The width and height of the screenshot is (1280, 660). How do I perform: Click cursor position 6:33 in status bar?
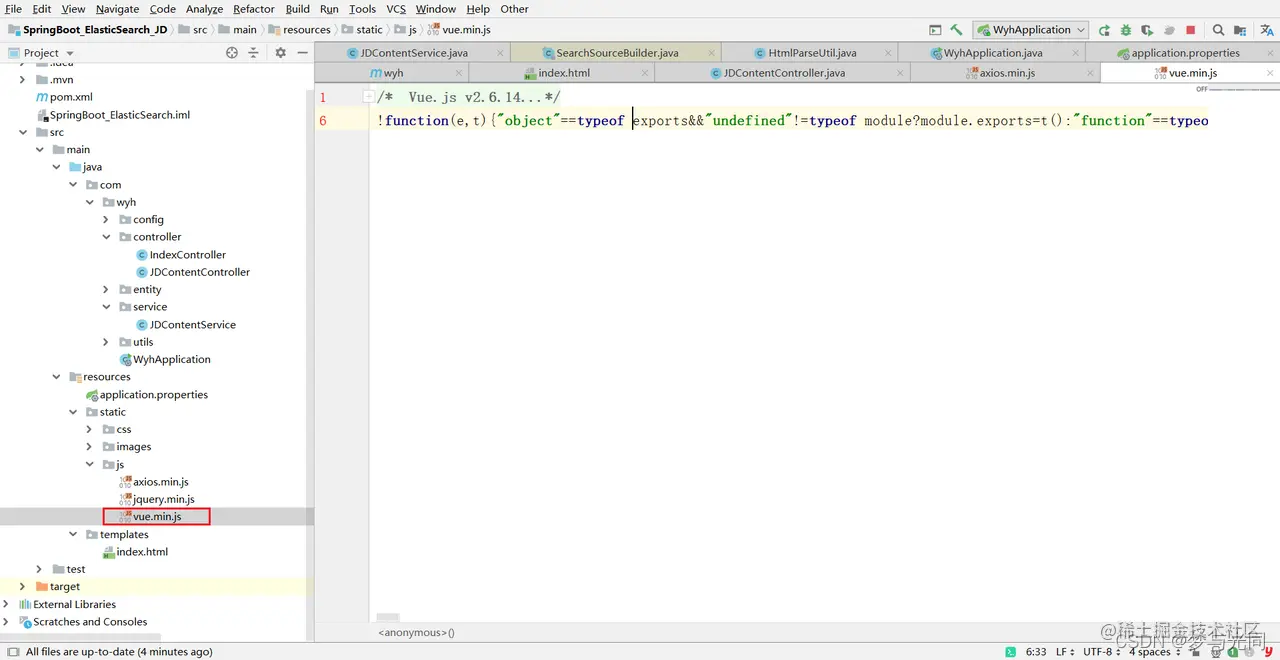1036,651
